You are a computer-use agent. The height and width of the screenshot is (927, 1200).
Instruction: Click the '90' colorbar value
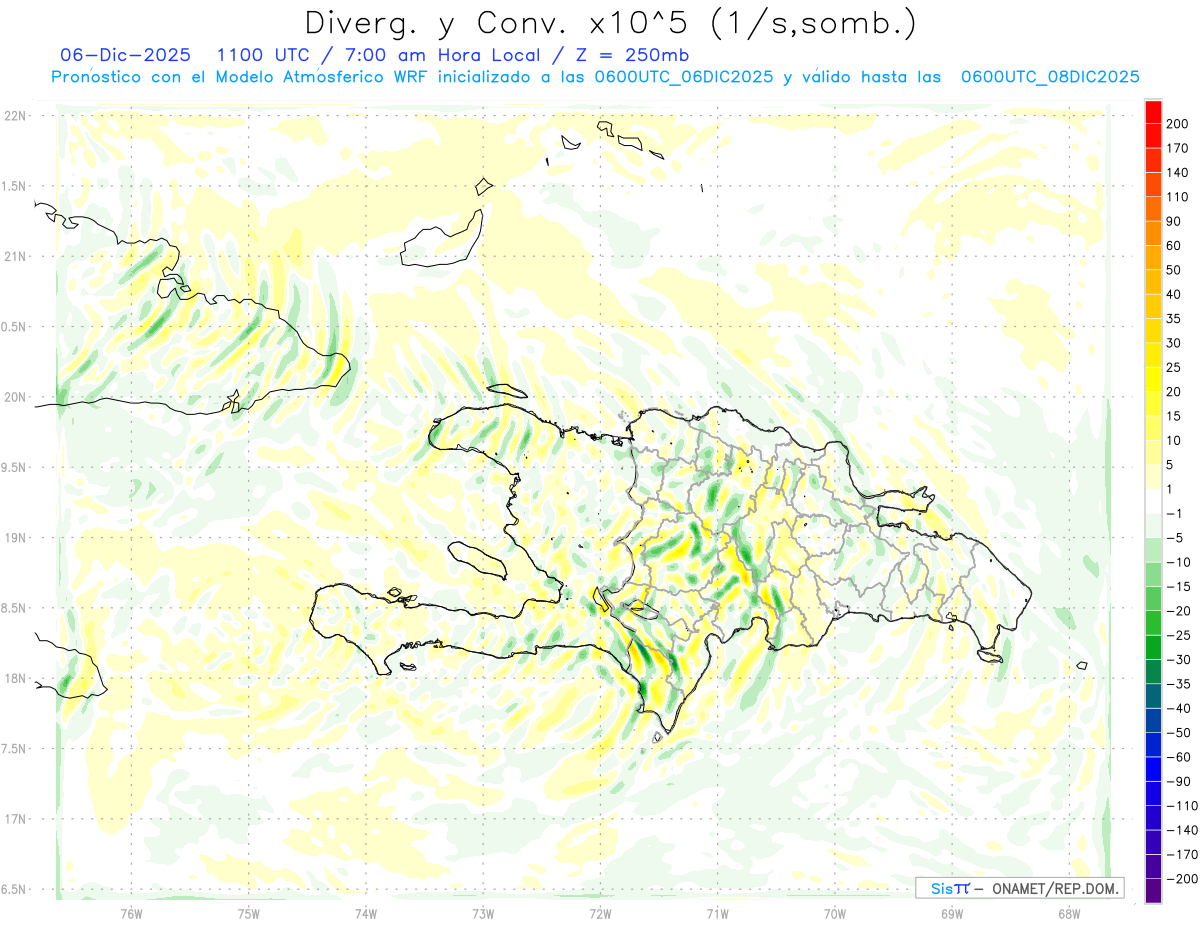pos(1174,222)
